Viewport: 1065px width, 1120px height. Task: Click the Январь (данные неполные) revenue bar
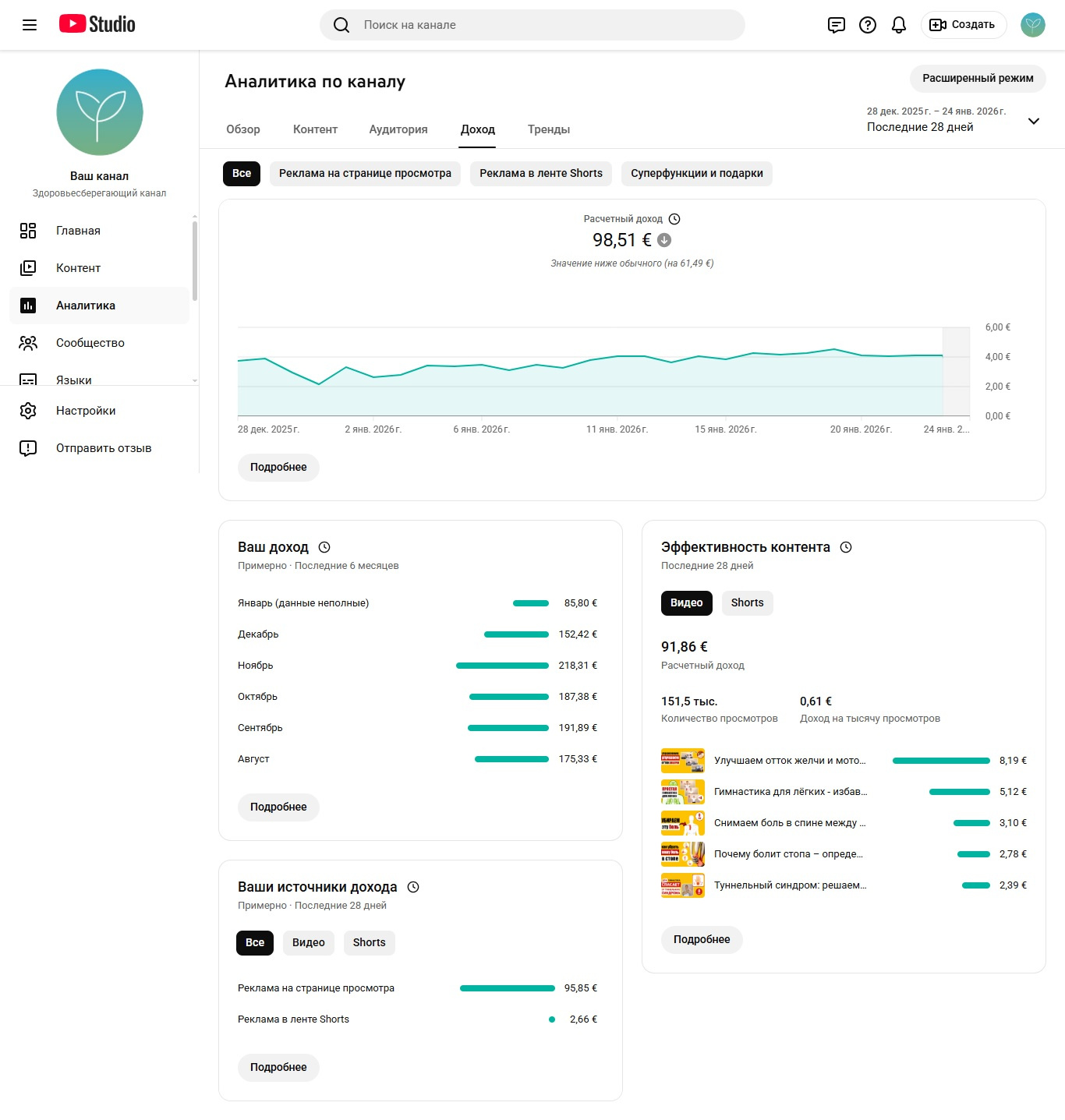pos(531,603)
